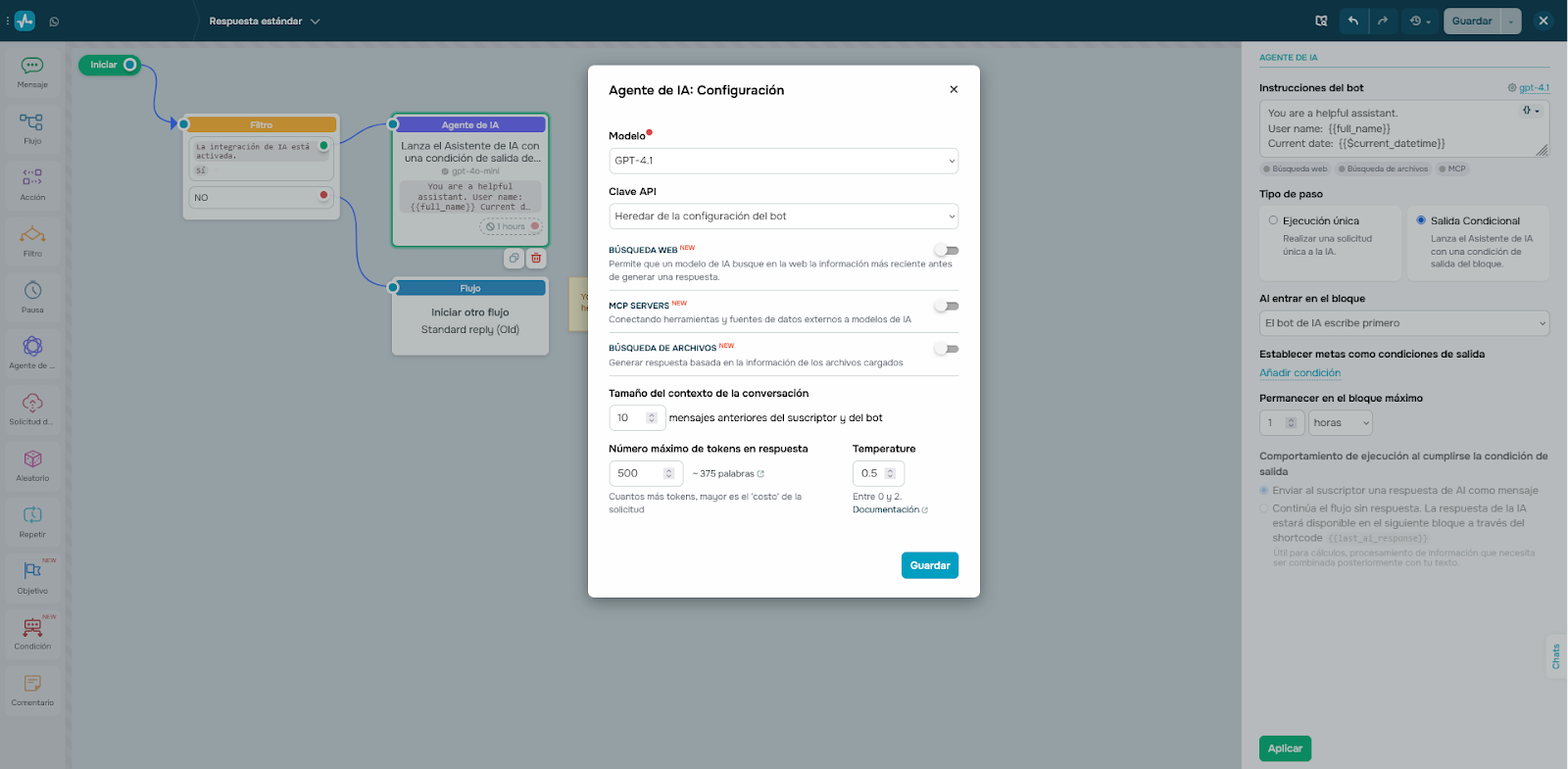Viewport: 1568px width, 769px height.
Task: Open the Chats side tab
Action: click(1555, 656)
